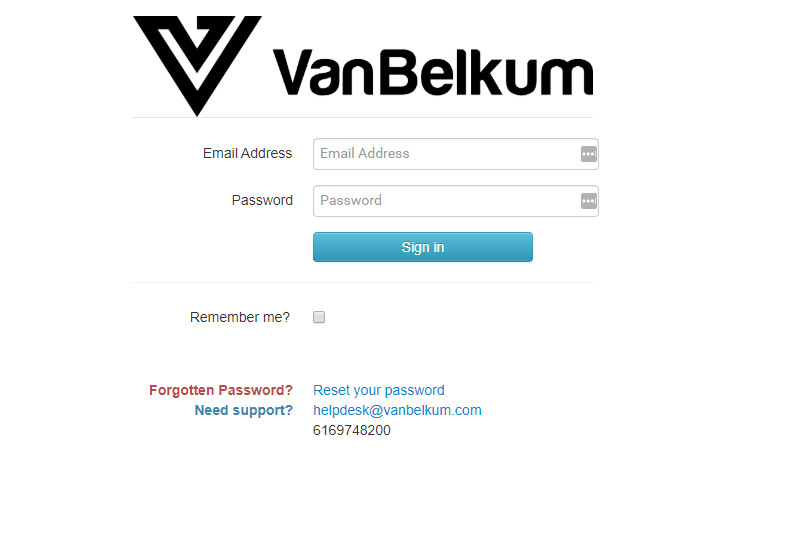
Task: Open the Reset your password link
Action: click(378, 390)
